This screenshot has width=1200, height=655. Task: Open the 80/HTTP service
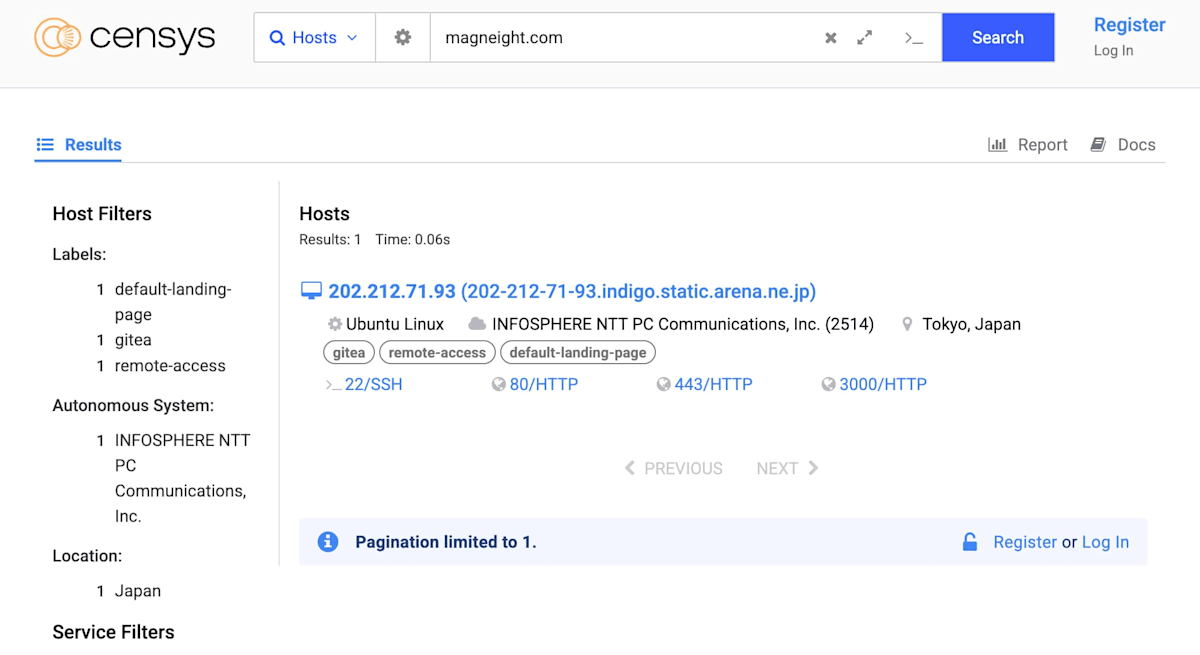[x=543, y=384]
